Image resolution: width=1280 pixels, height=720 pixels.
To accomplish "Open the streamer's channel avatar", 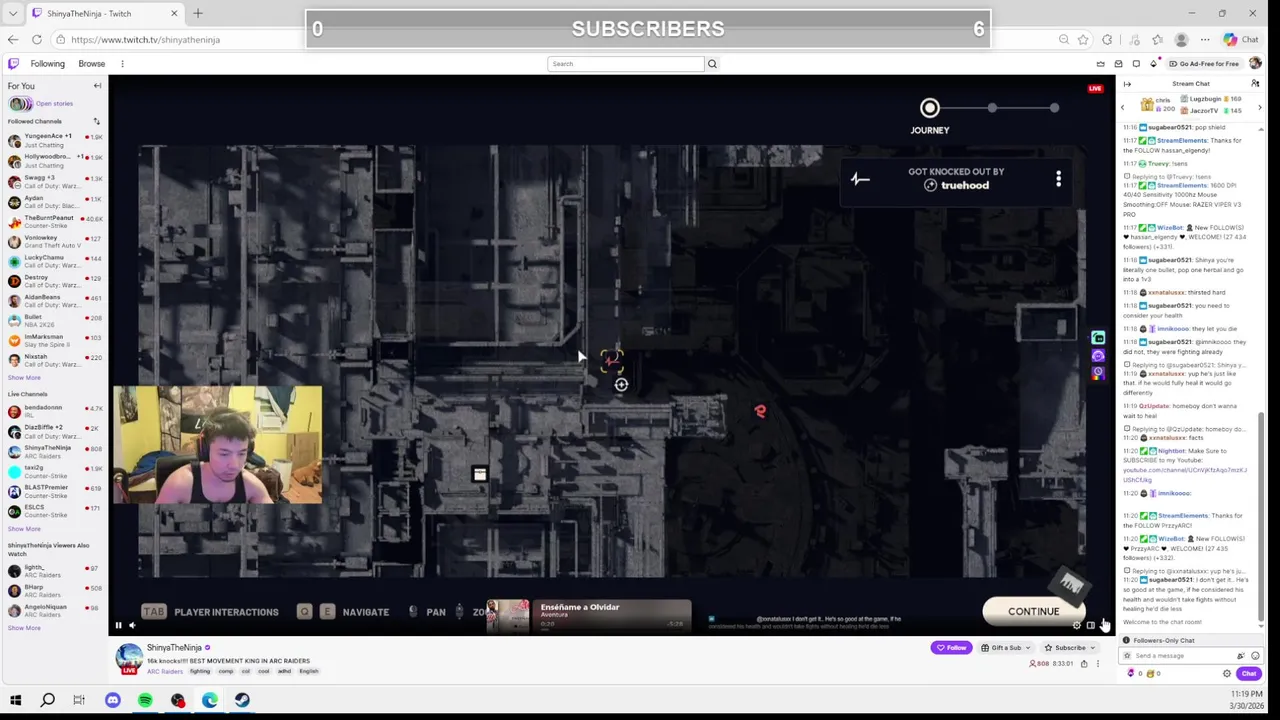I will click(x=128, y=658).
